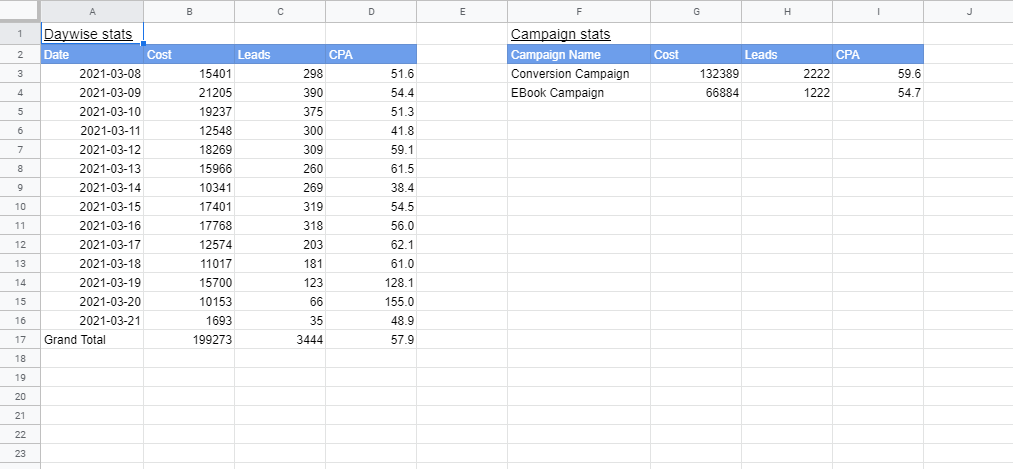Click the cell with leads 3444
This screenshot has height=469, width=1013.
[x=280, y=339]
